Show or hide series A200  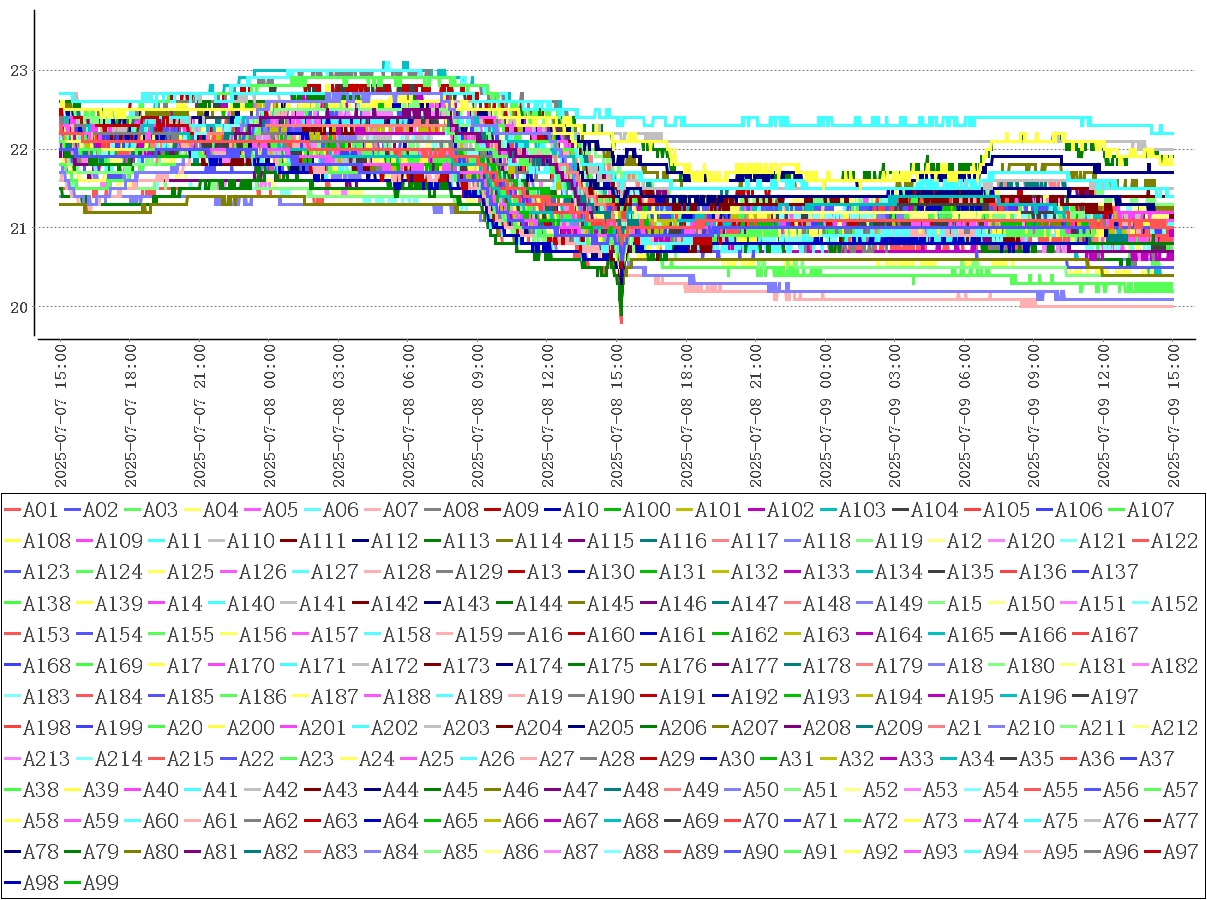[x=247, y=728]
